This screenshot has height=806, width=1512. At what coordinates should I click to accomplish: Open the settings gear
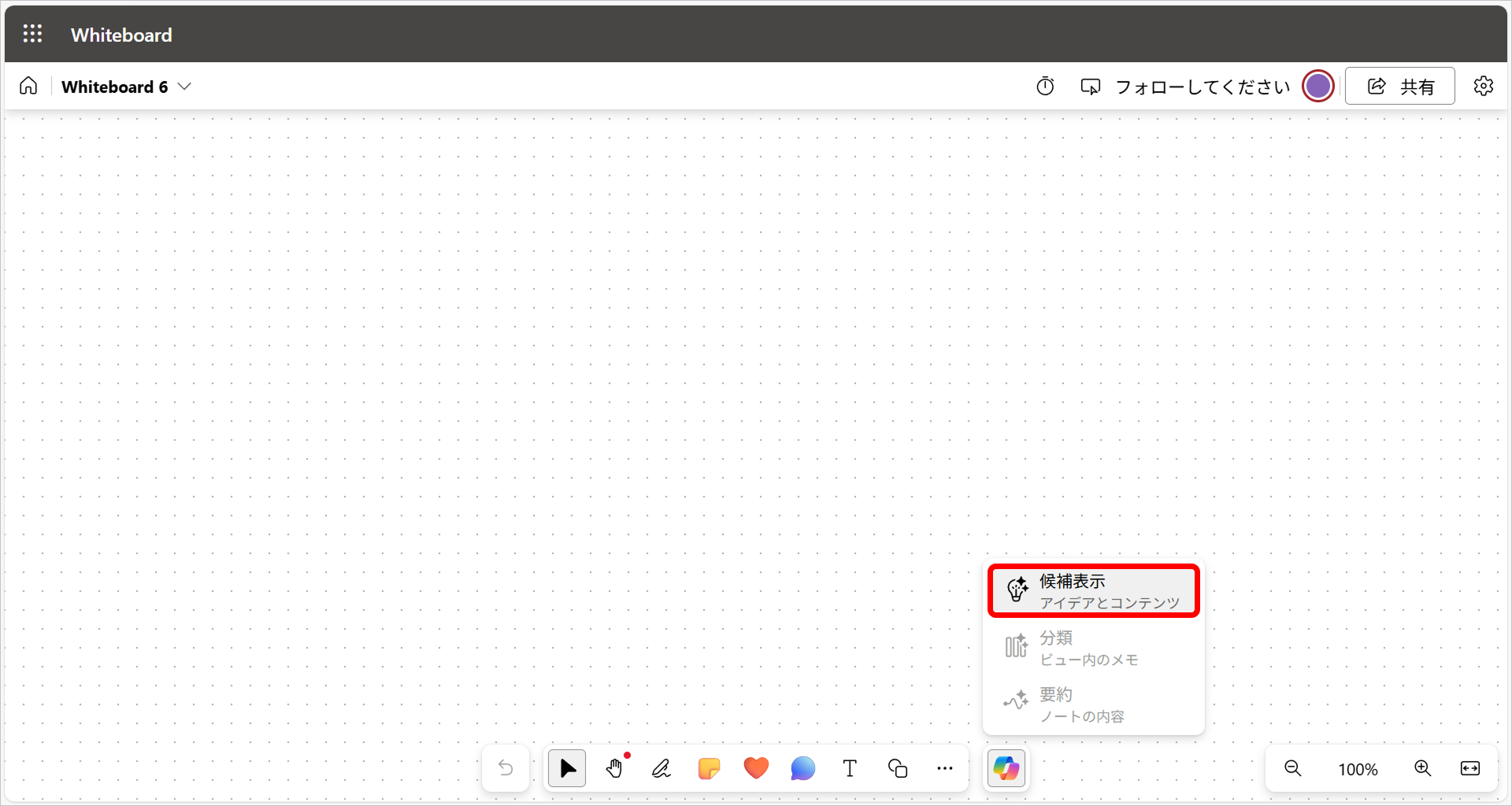click(x=1483, y=86)
